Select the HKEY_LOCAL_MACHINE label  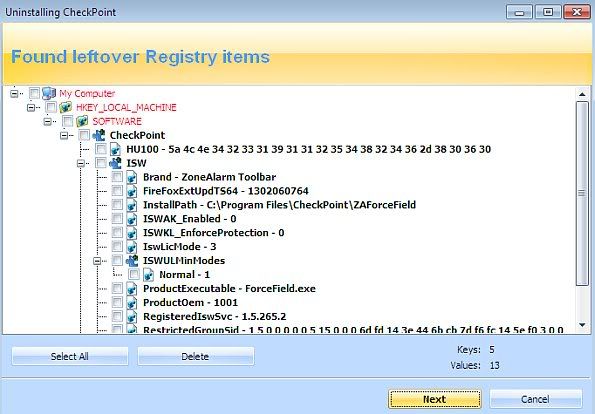click(126, 107)
